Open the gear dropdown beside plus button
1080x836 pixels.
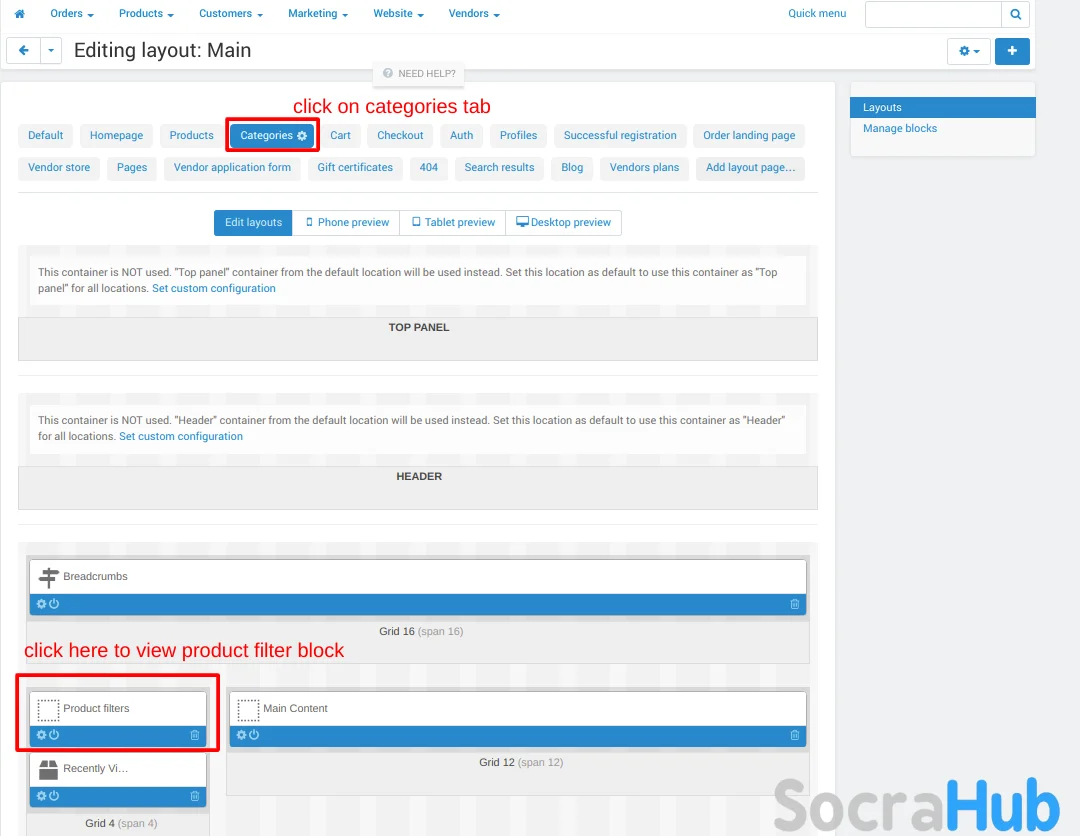[968, 51]
